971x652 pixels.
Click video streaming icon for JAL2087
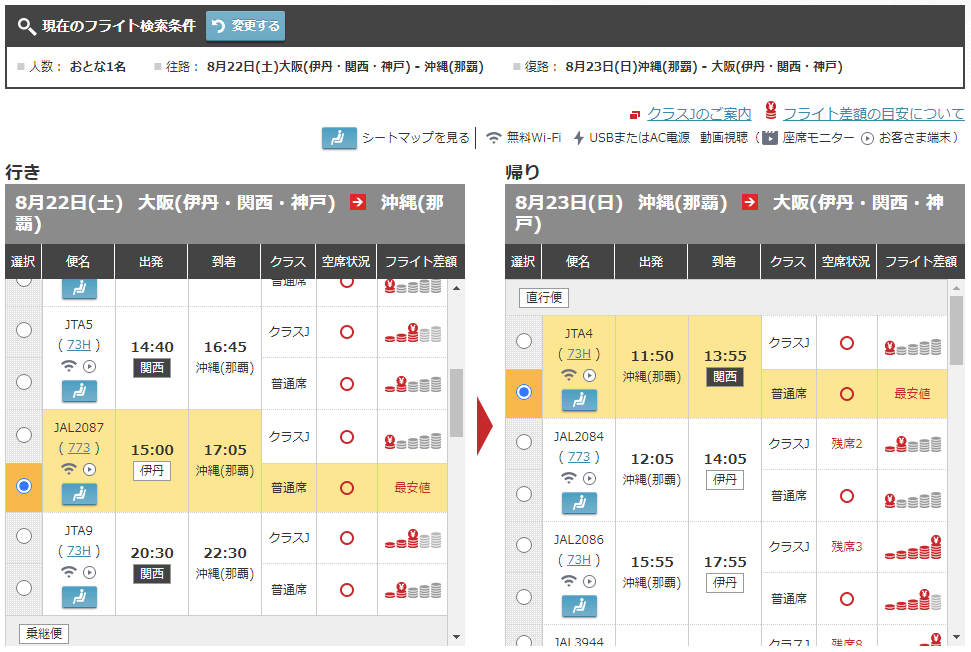pos(90,469)
